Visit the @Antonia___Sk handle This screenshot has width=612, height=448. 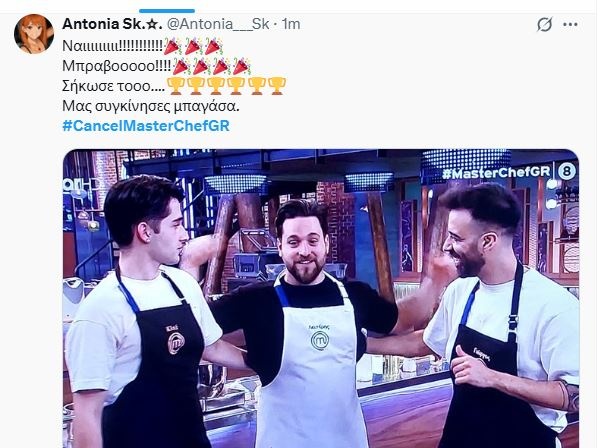tap(218, 24)
